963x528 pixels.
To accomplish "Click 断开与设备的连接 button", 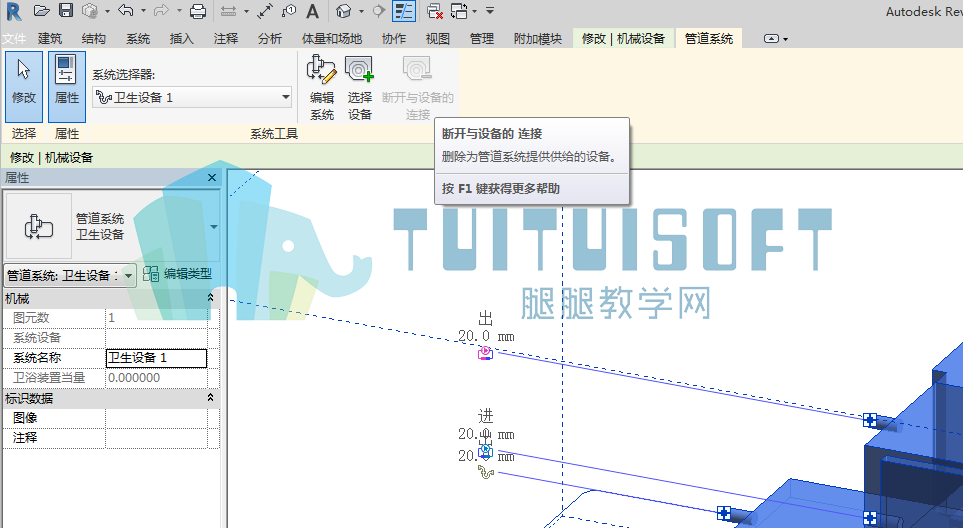I will click(418, 88).
